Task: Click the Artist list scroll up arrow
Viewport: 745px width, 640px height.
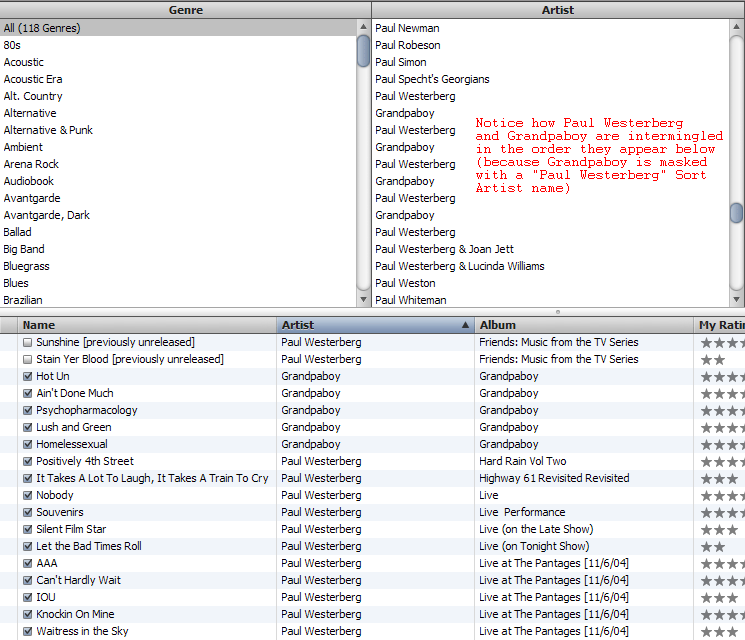Action: pos(736,27)
